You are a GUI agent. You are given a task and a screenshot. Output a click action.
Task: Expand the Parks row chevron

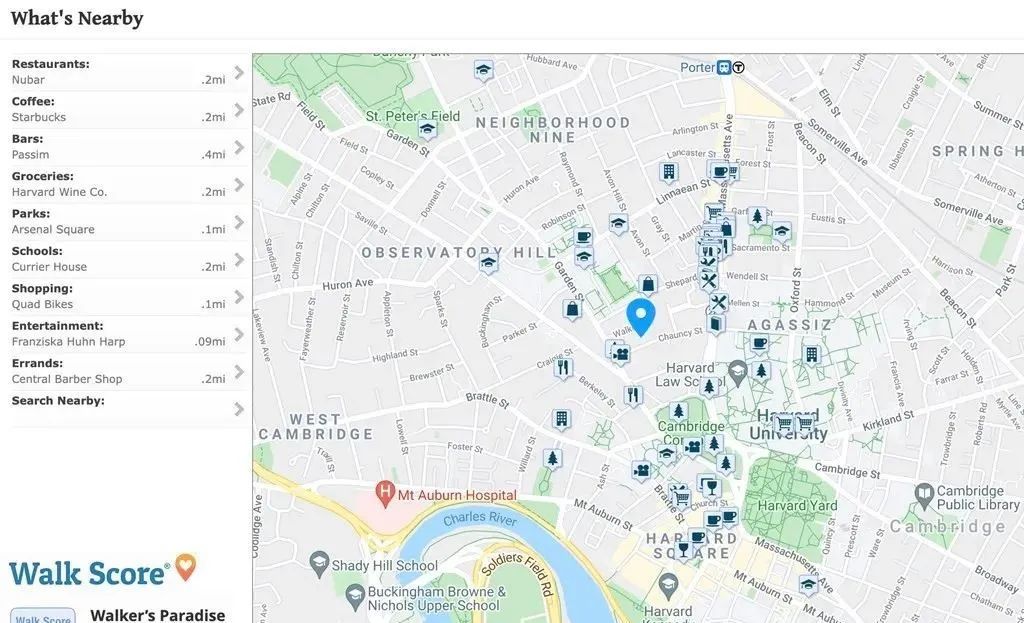point(239,222)
